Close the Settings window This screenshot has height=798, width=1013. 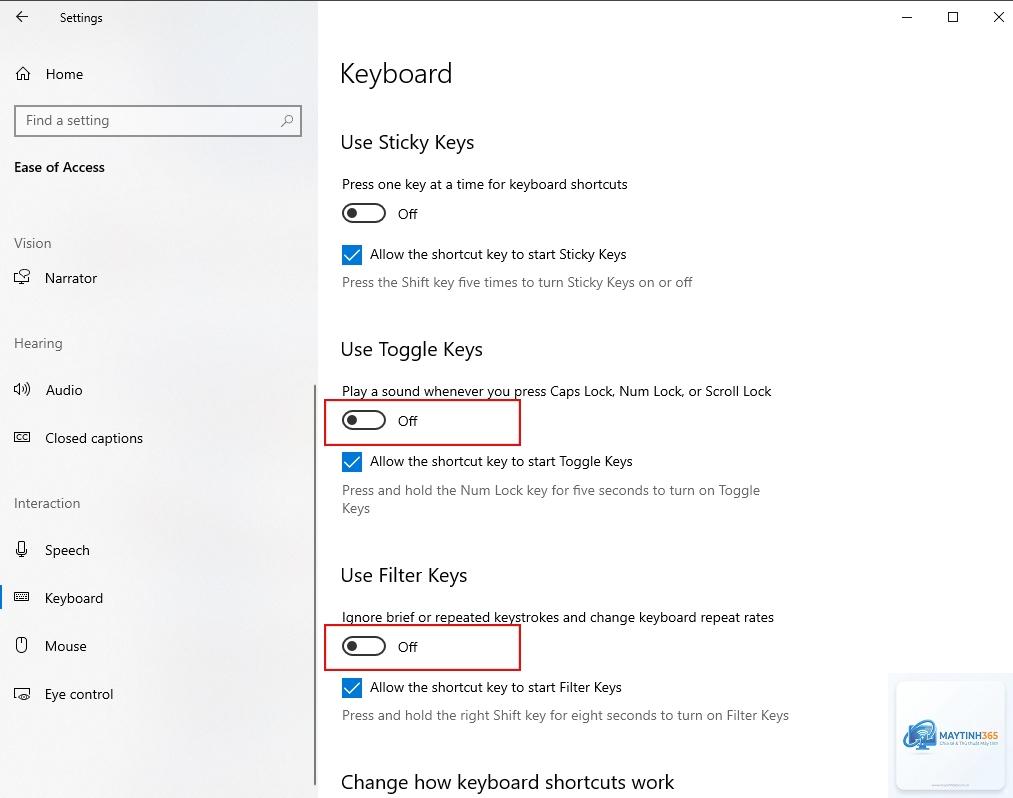(998, 17)
